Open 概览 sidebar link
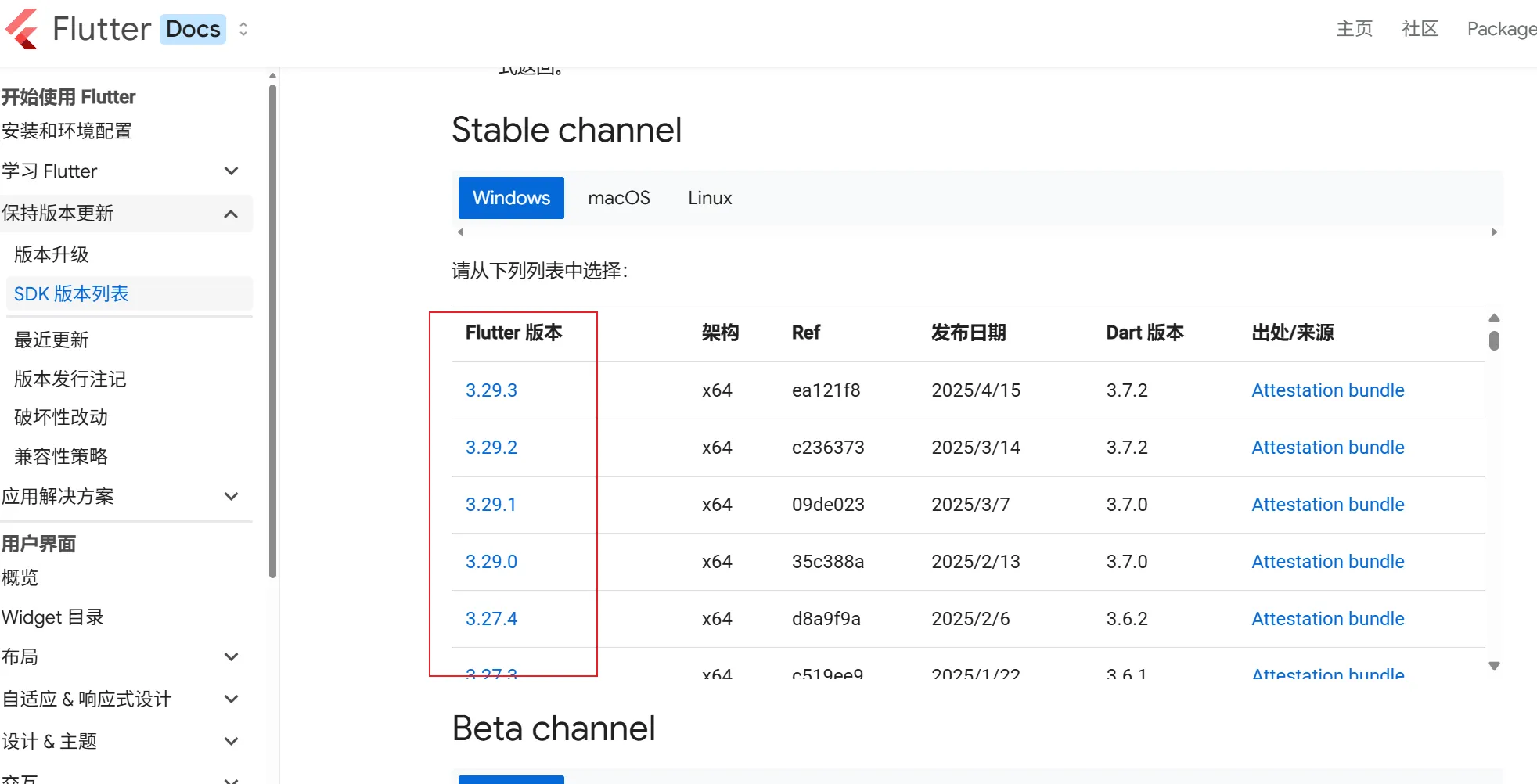1537x784 pixels. pyautogui.click(x=20, y=577)
